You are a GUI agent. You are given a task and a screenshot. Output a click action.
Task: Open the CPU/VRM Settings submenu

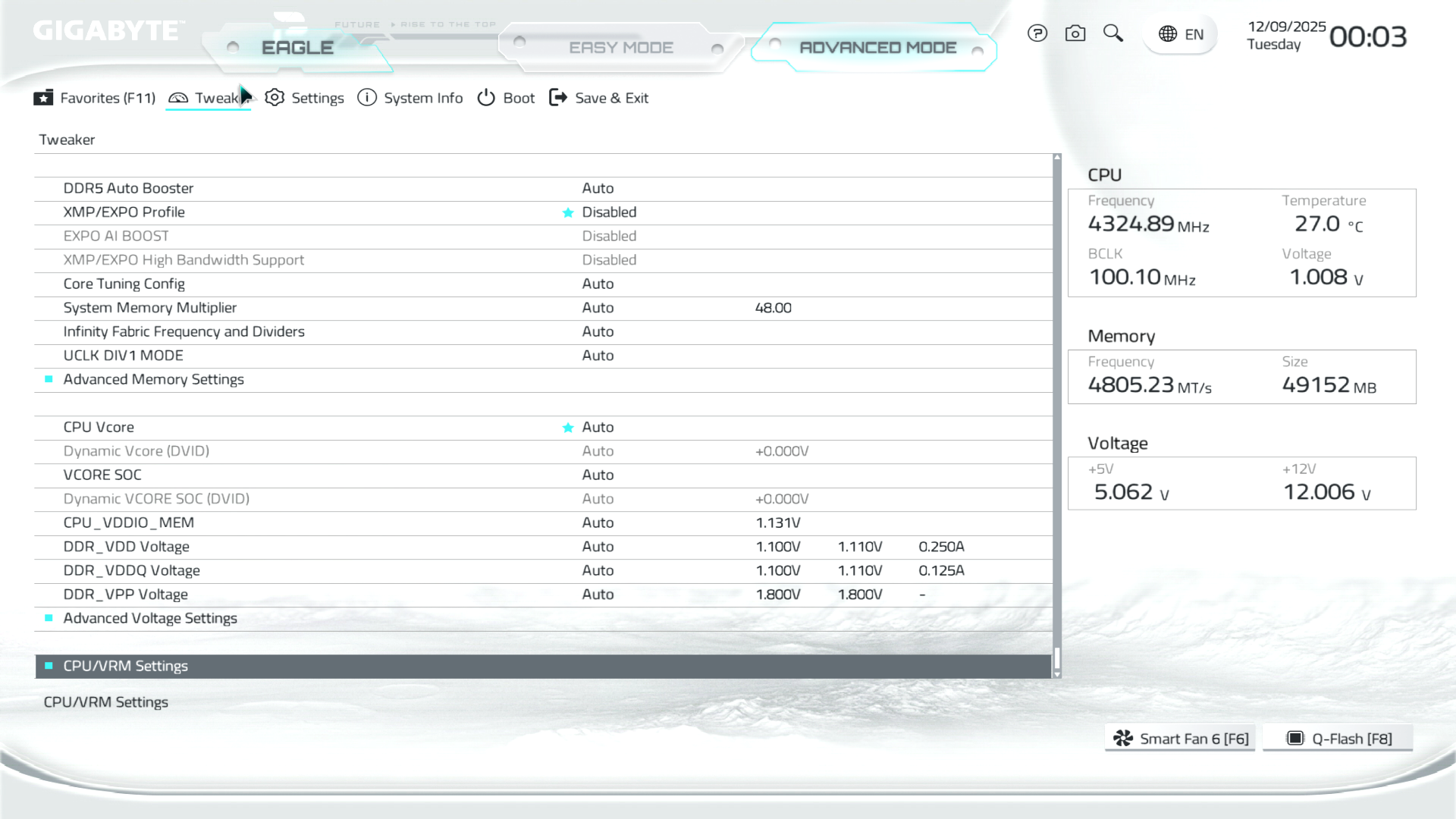126,666
